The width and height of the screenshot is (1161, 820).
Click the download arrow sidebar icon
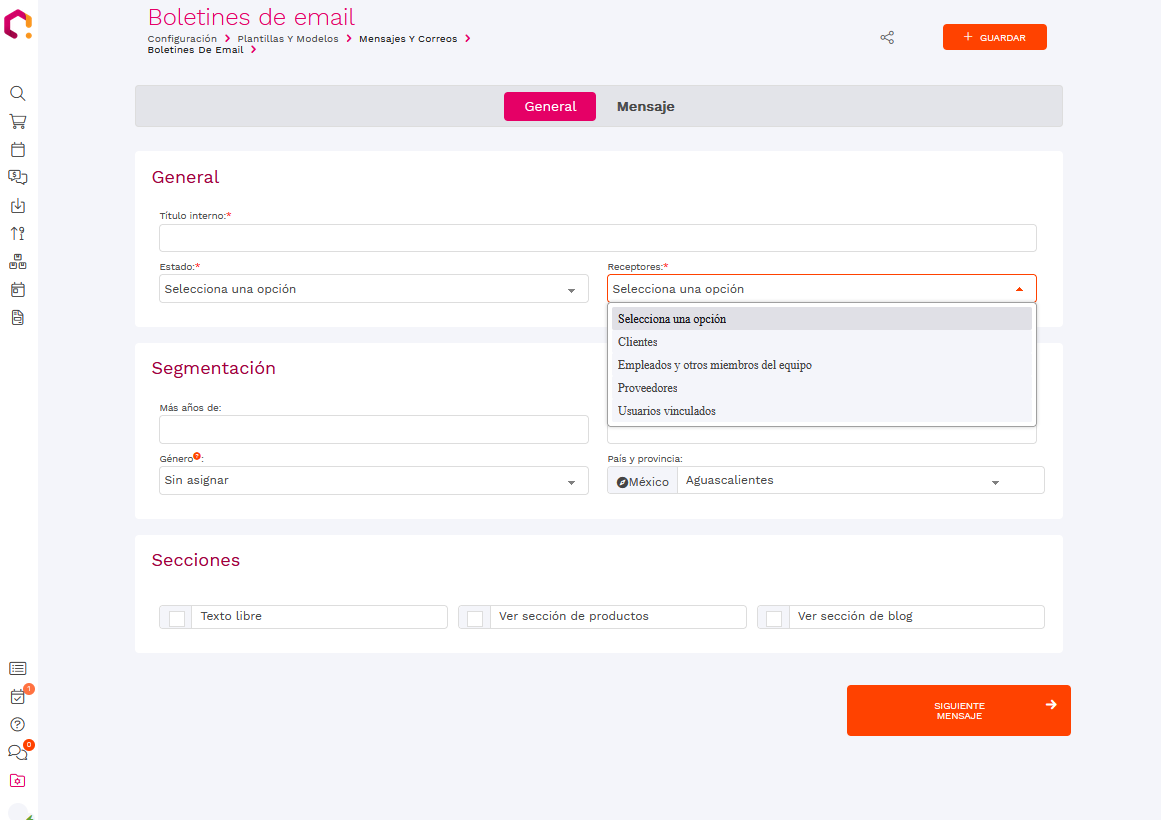(17, 206)
